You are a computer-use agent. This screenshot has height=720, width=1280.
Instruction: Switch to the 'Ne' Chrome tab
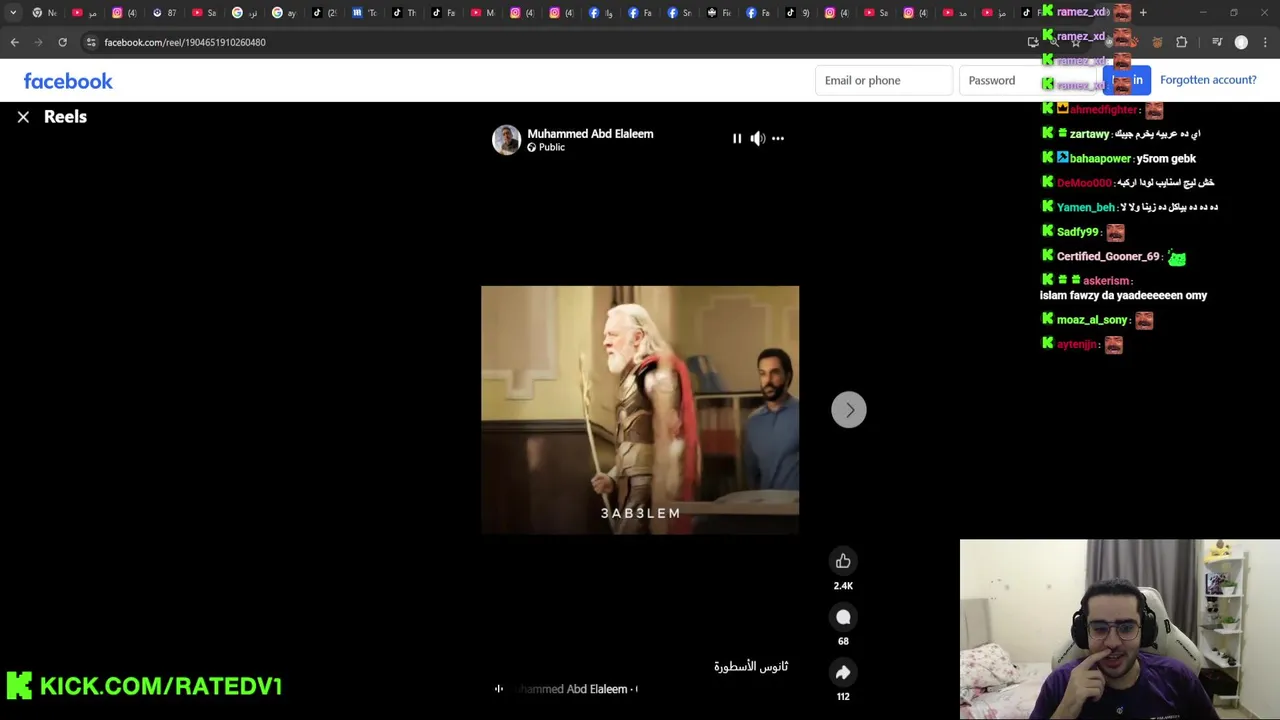(45, 13)
